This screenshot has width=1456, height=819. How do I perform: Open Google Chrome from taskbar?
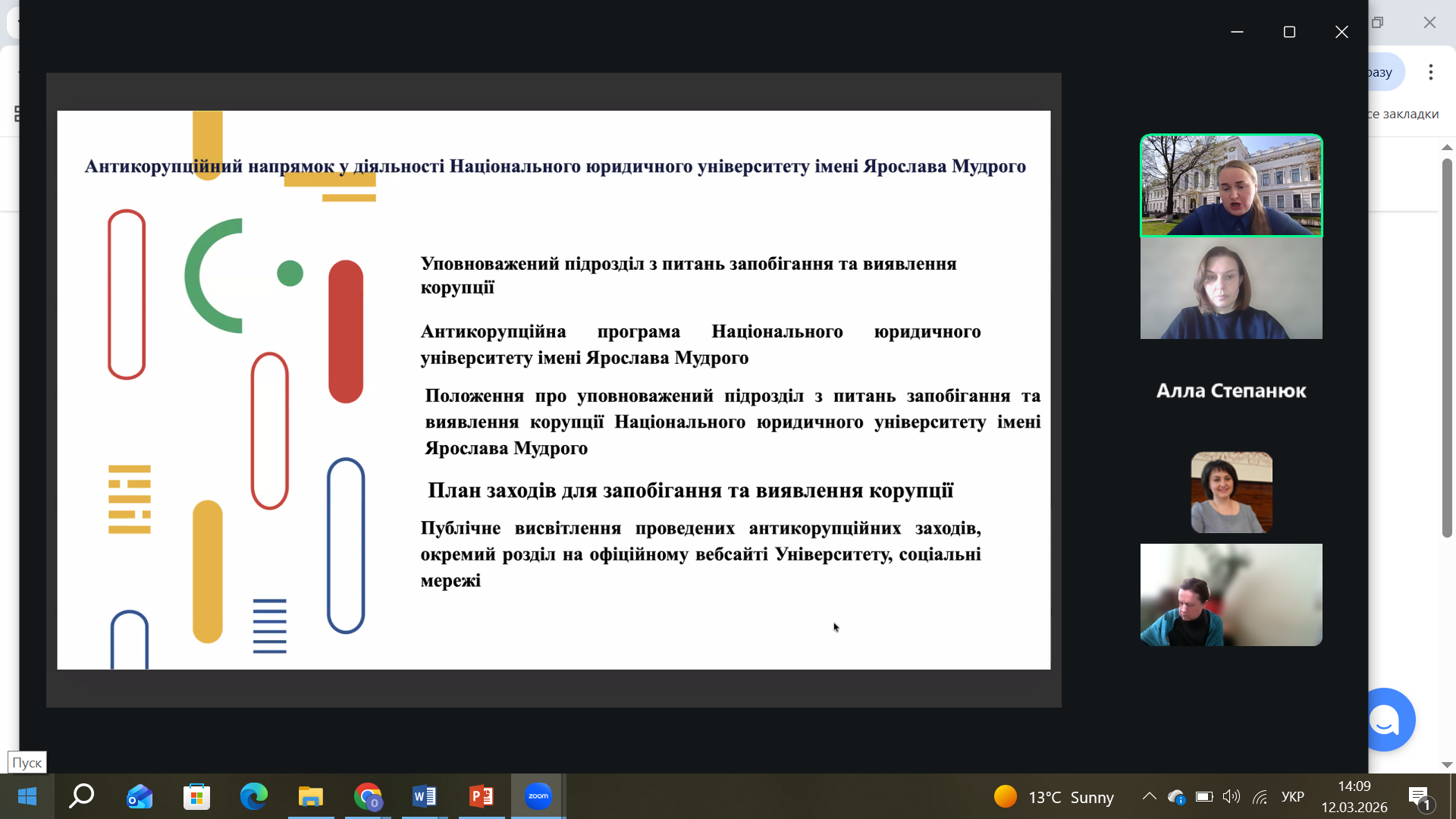click(x=368, y=796)
